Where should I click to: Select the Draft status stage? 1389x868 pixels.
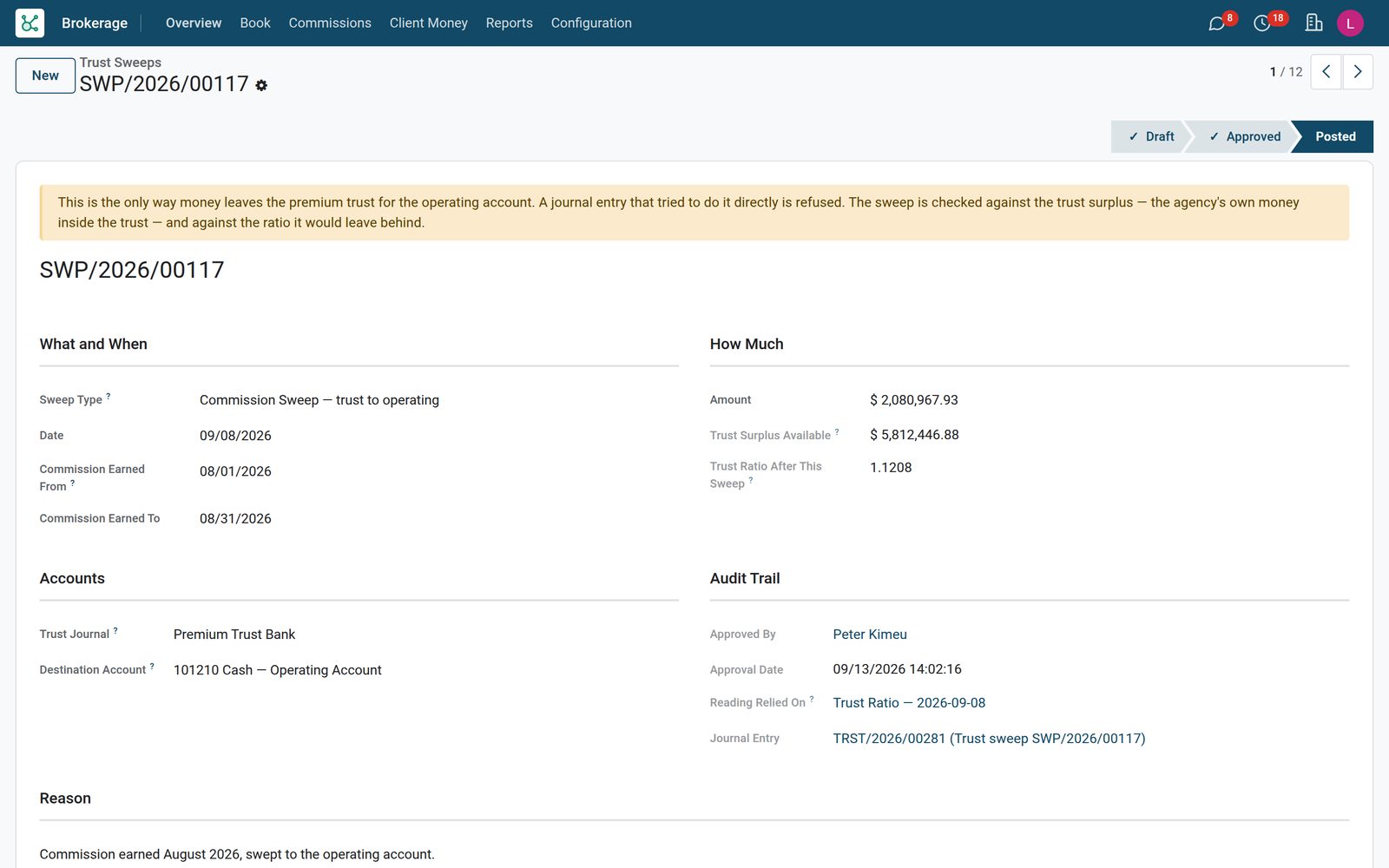[1150, 136]
